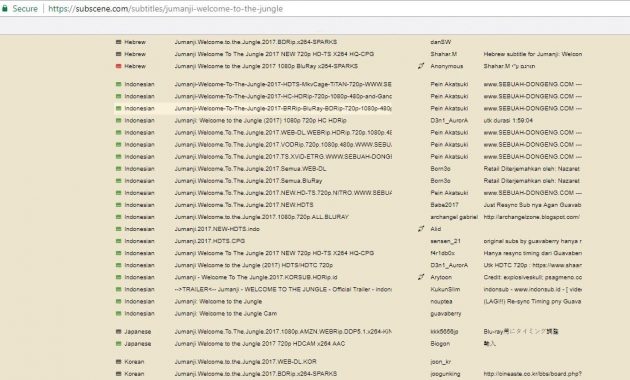Click the gray rating icon beside Japanese AMZN WEBRip

[119, 331]
